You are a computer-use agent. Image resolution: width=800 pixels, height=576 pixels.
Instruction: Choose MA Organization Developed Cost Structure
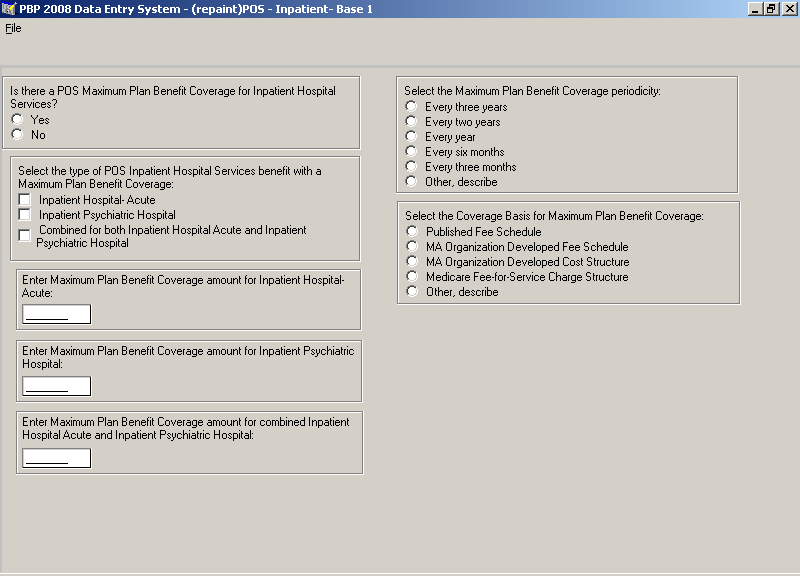(412, 261)
